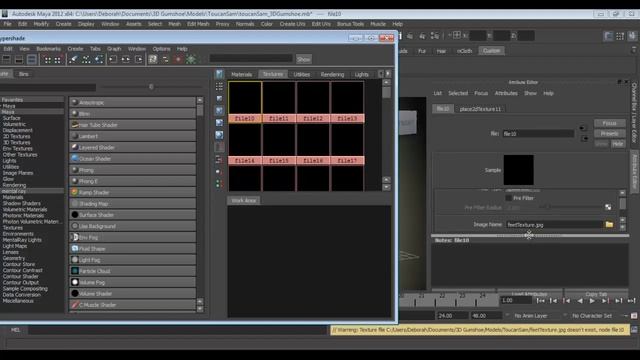Click the Focus button in Attribute Editor
The height and width of the screenshot is (360, 640).
pyautogui.click(x=609, y=123)
